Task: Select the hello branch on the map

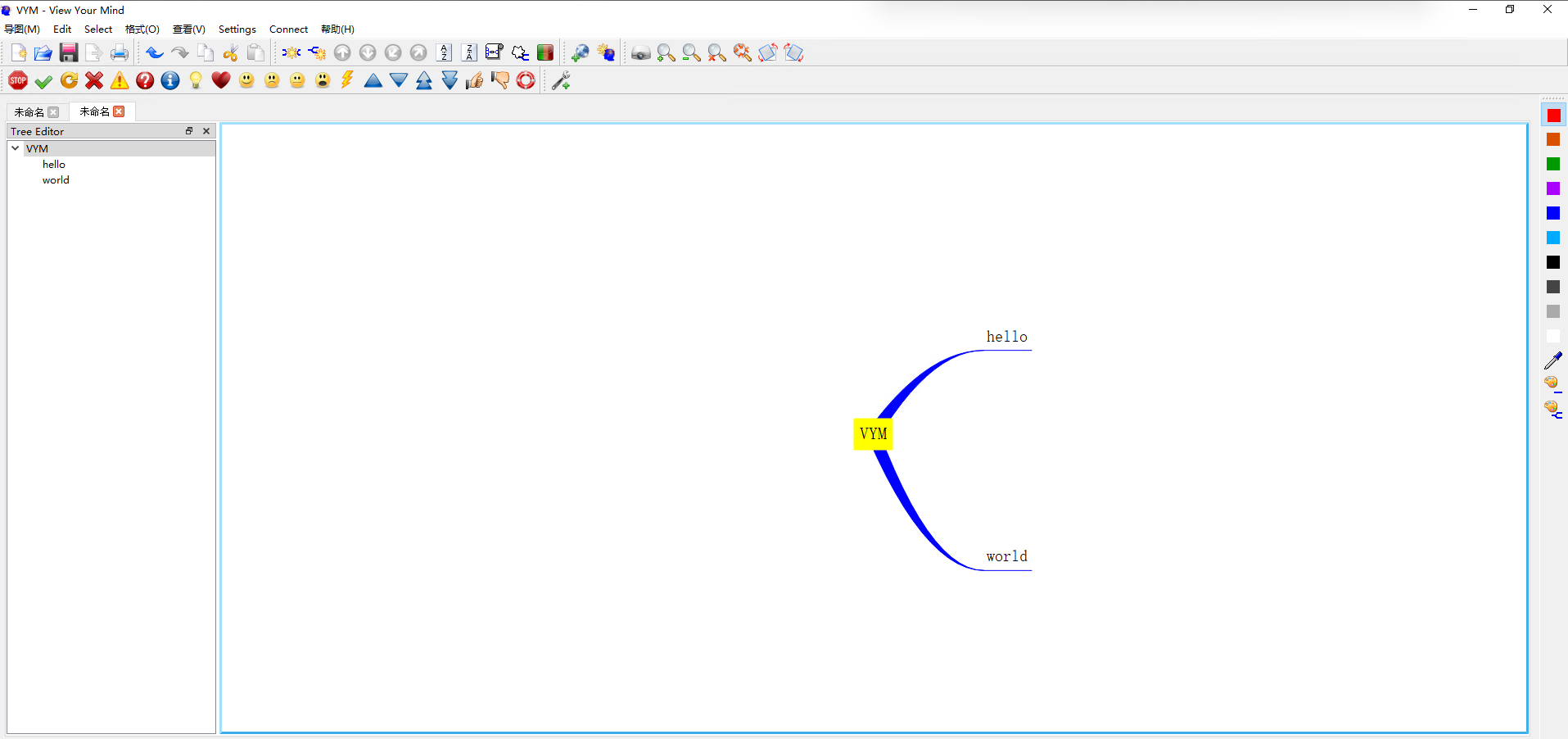Action: point(1006,337)
